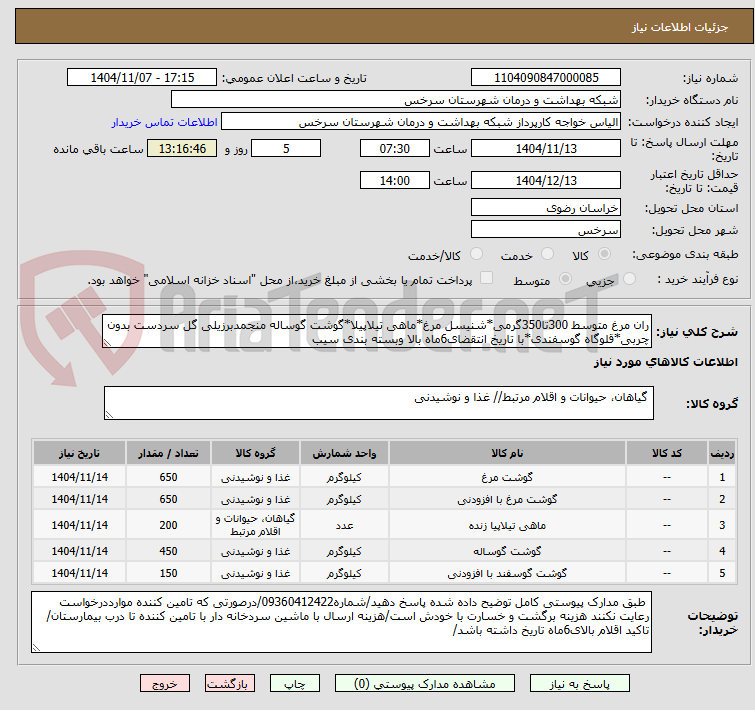
Task: Click the شرح کلی نیاز description box
Action: (377, 332)
